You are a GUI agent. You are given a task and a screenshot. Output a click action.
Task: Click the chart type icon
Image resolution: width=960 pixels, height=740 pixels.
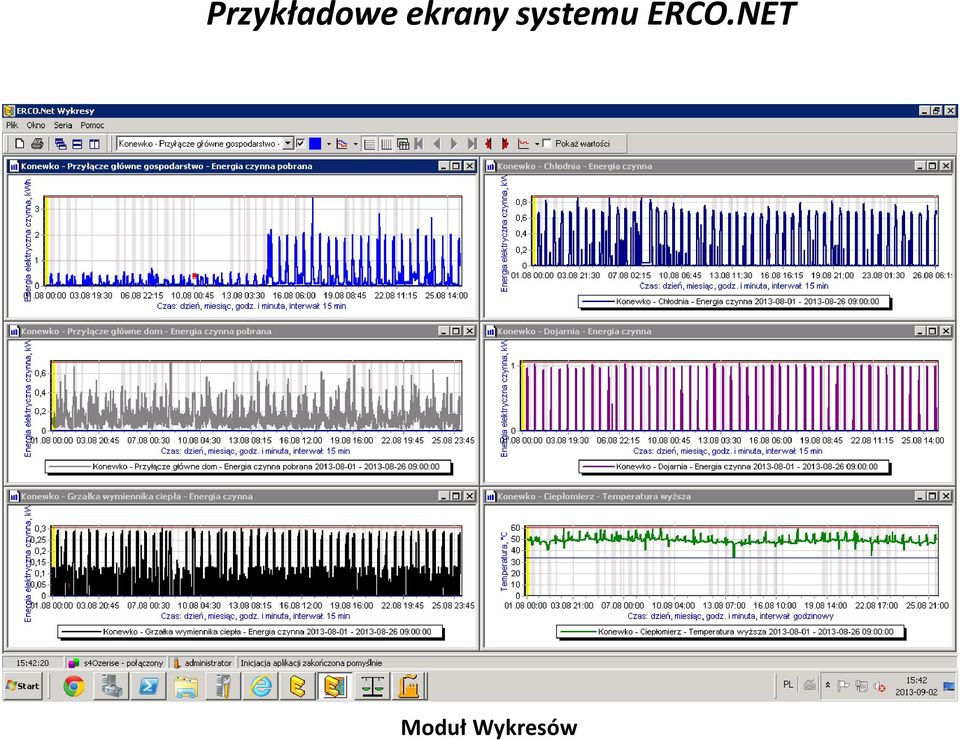(x=342, y=144)
